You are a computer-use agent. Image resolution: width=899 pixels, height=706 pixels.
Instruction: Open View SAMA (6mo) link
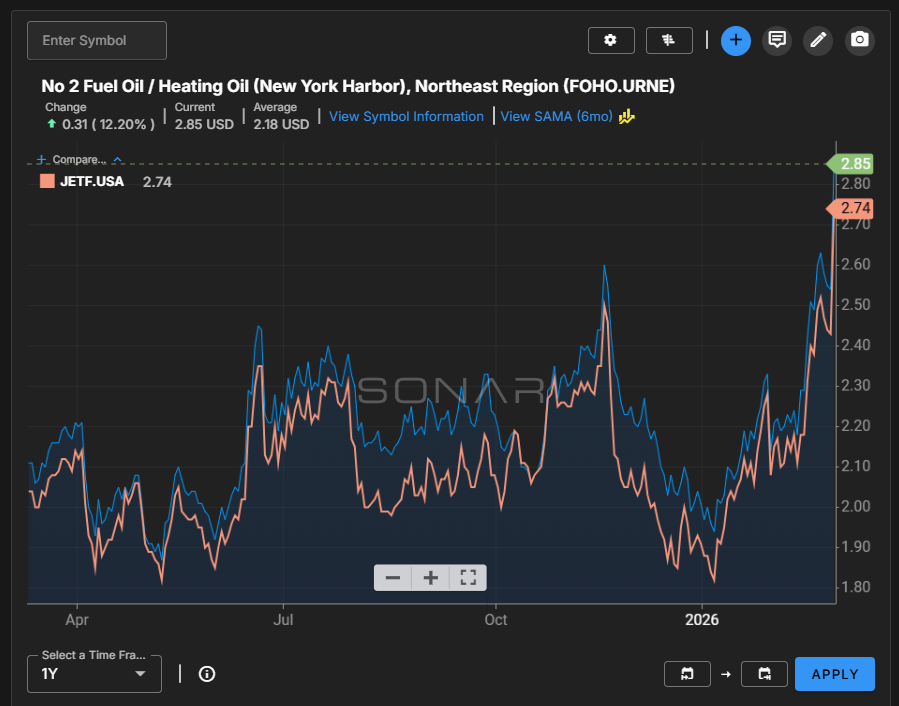(x=556, y=116)
